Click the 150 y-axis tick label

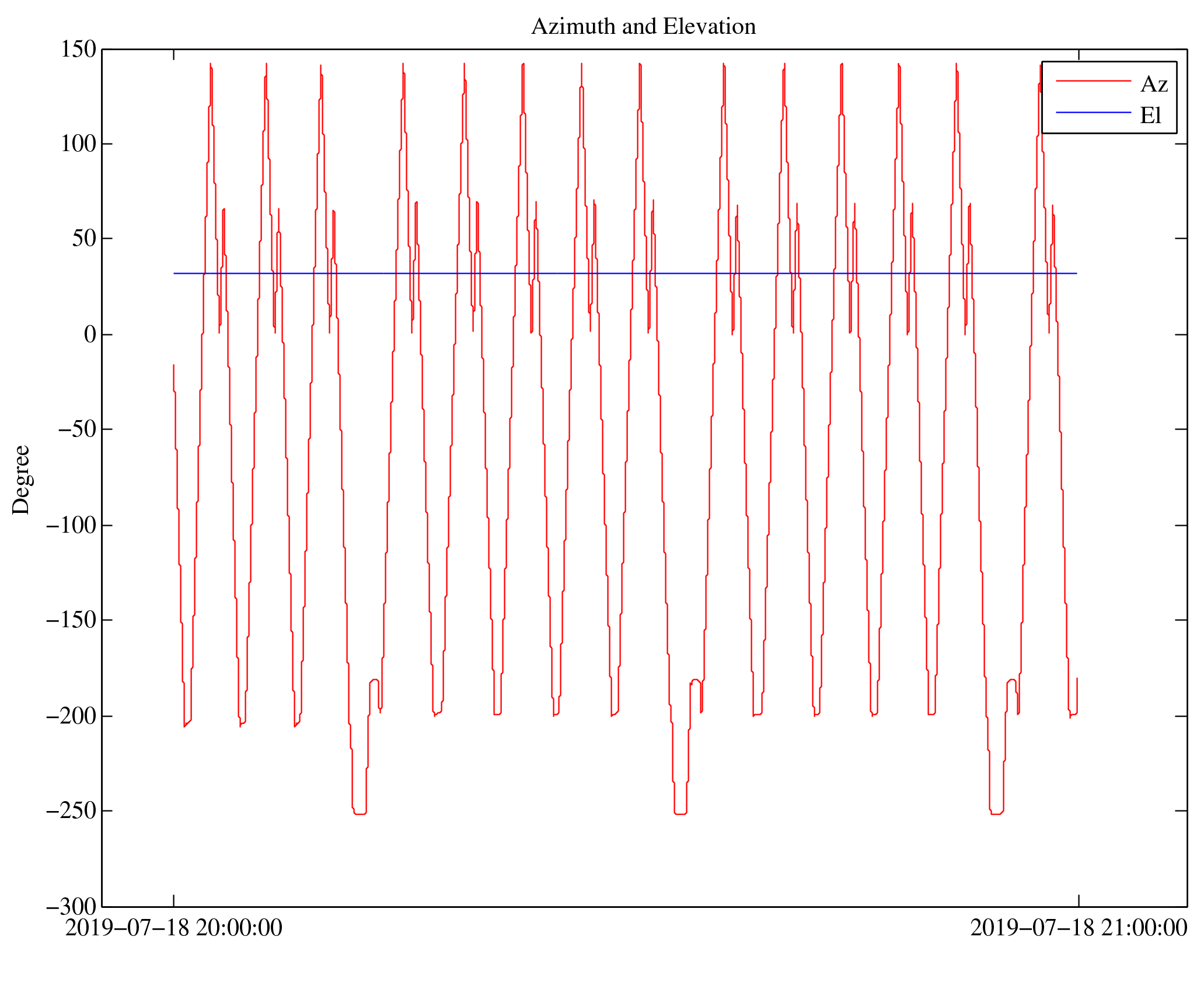(x=78, y=50)
